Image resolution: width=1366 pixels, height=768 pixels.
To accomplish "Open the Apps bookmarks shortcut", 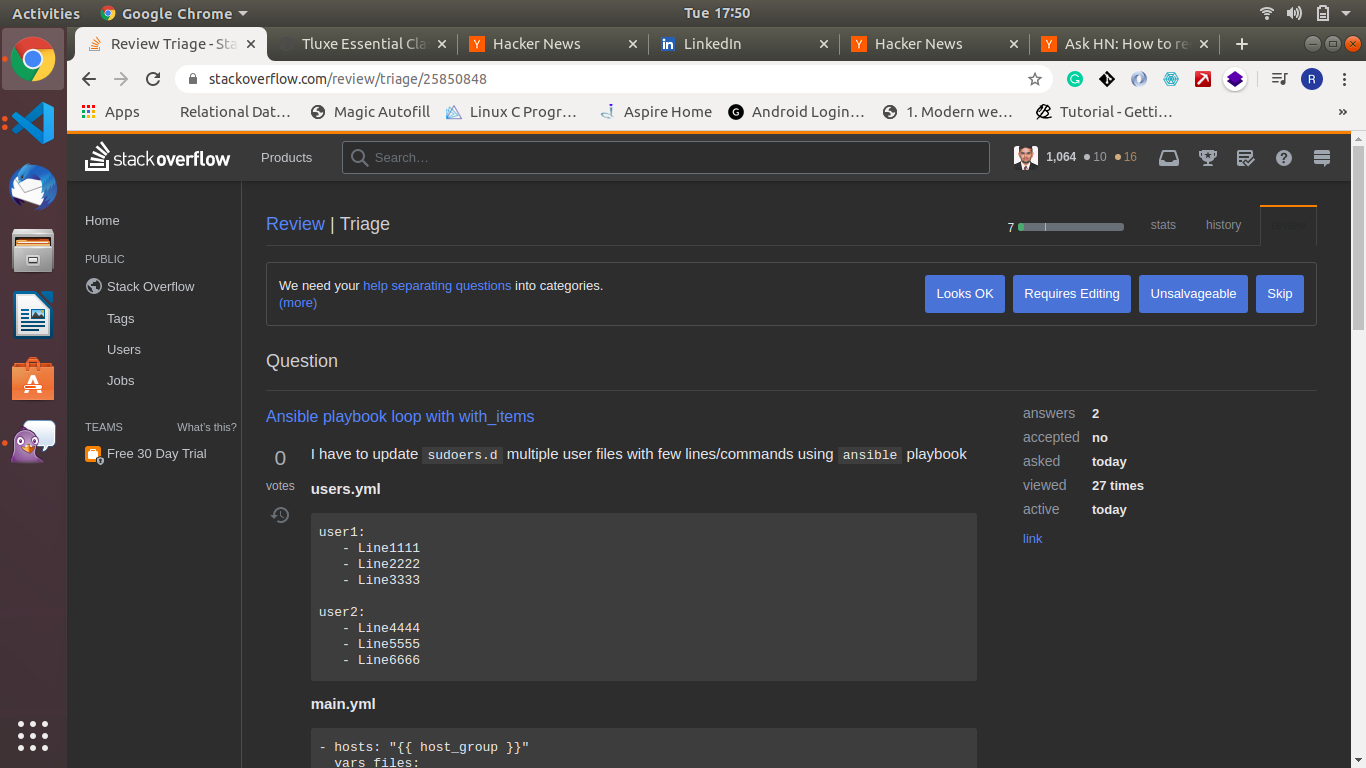I will tap(111, 112).
